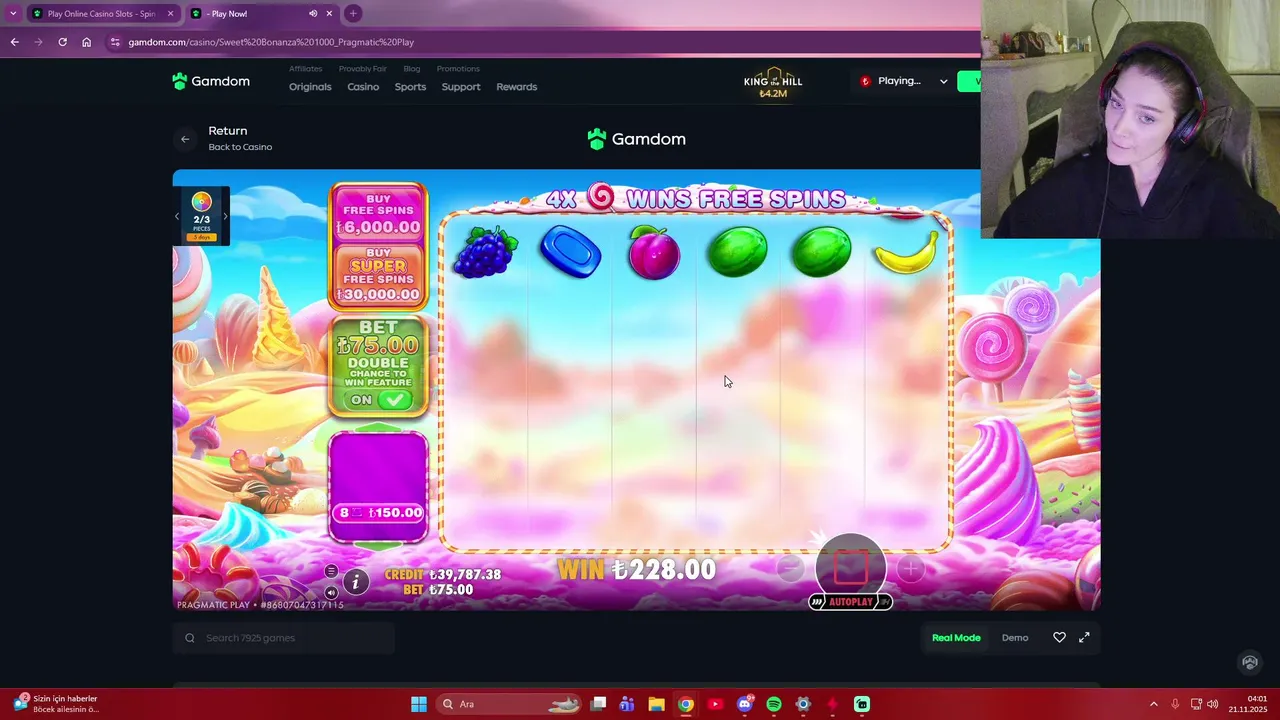The height and width of the screenshot is (720, 1280).
Task: Open King of the Hill jackpot
Action: (773, 84)
